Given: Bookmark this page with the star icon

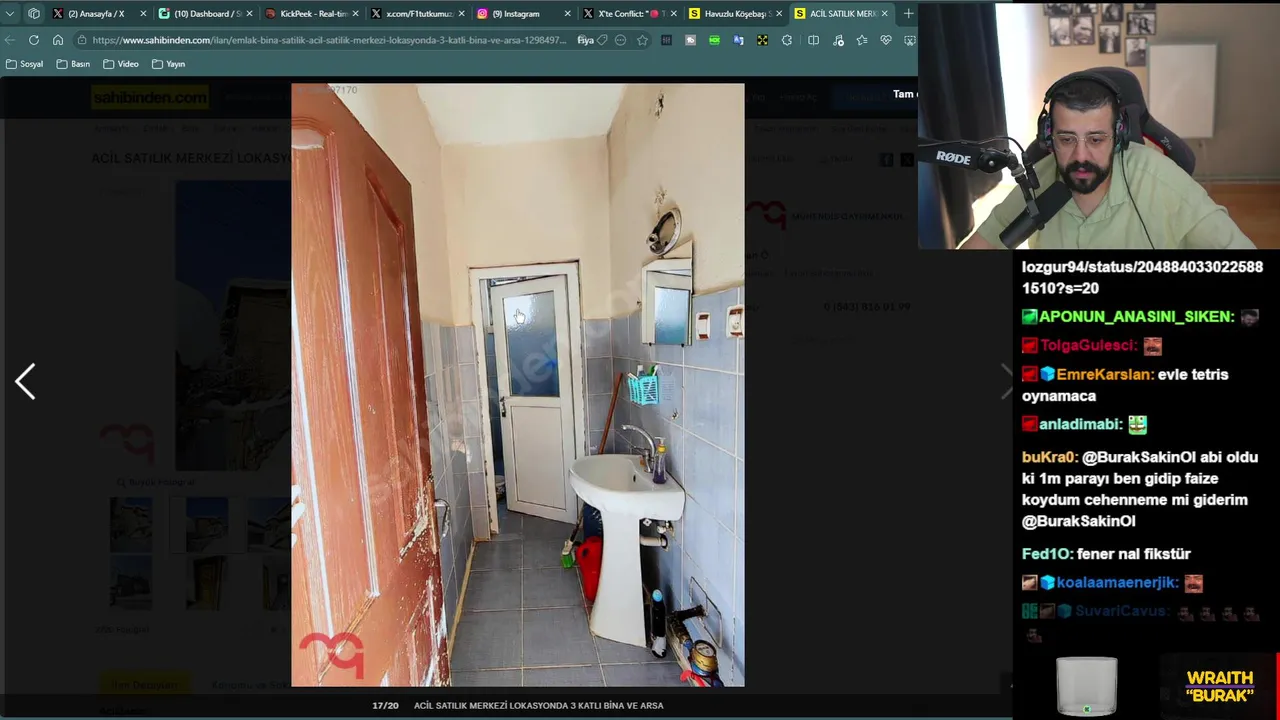Looking at the screenshot, I should pyautogui.click(x=642, y=40).
